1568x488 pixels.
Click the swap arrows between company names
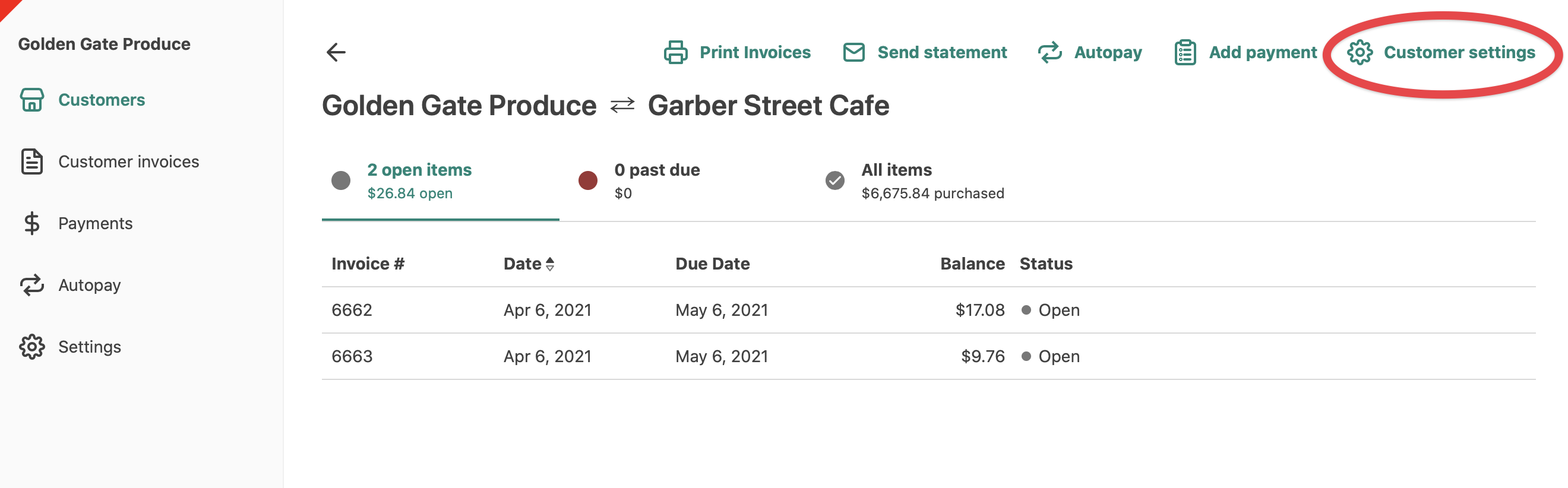point(622,106)
